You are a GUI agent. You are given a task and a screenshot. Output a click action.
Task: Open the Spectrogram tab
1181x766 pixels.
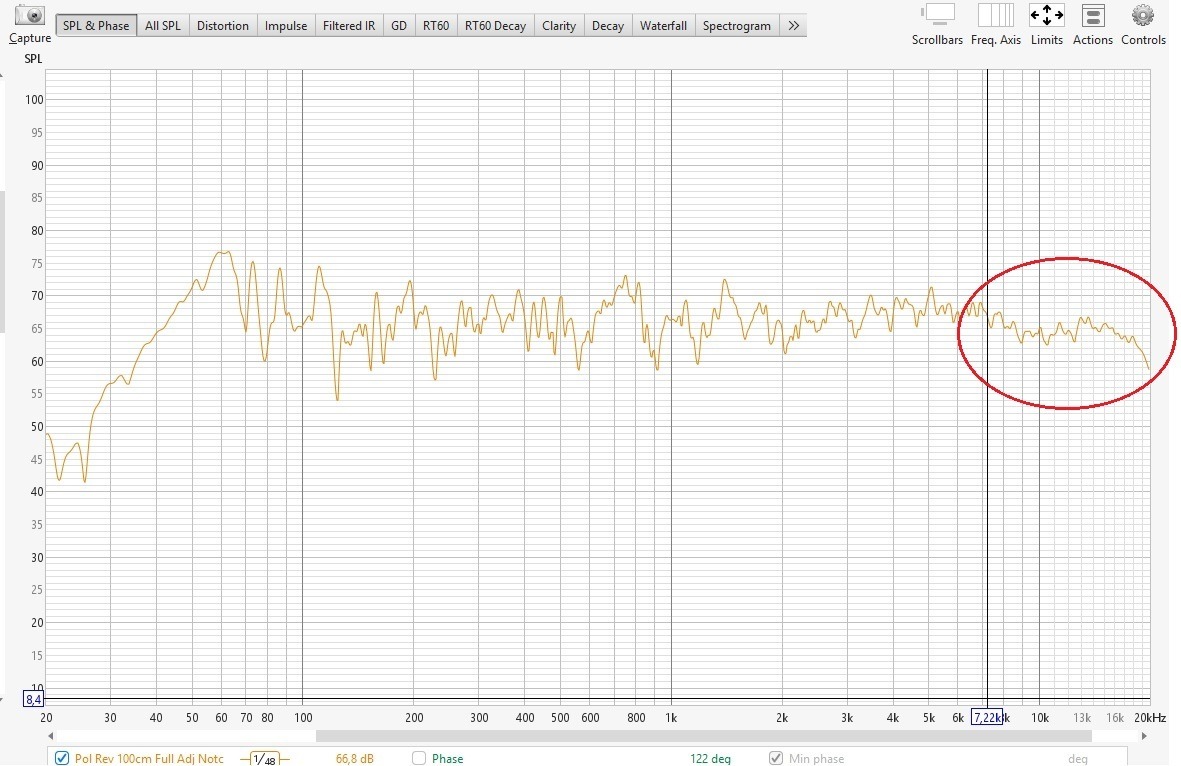[x=737, y=26]
